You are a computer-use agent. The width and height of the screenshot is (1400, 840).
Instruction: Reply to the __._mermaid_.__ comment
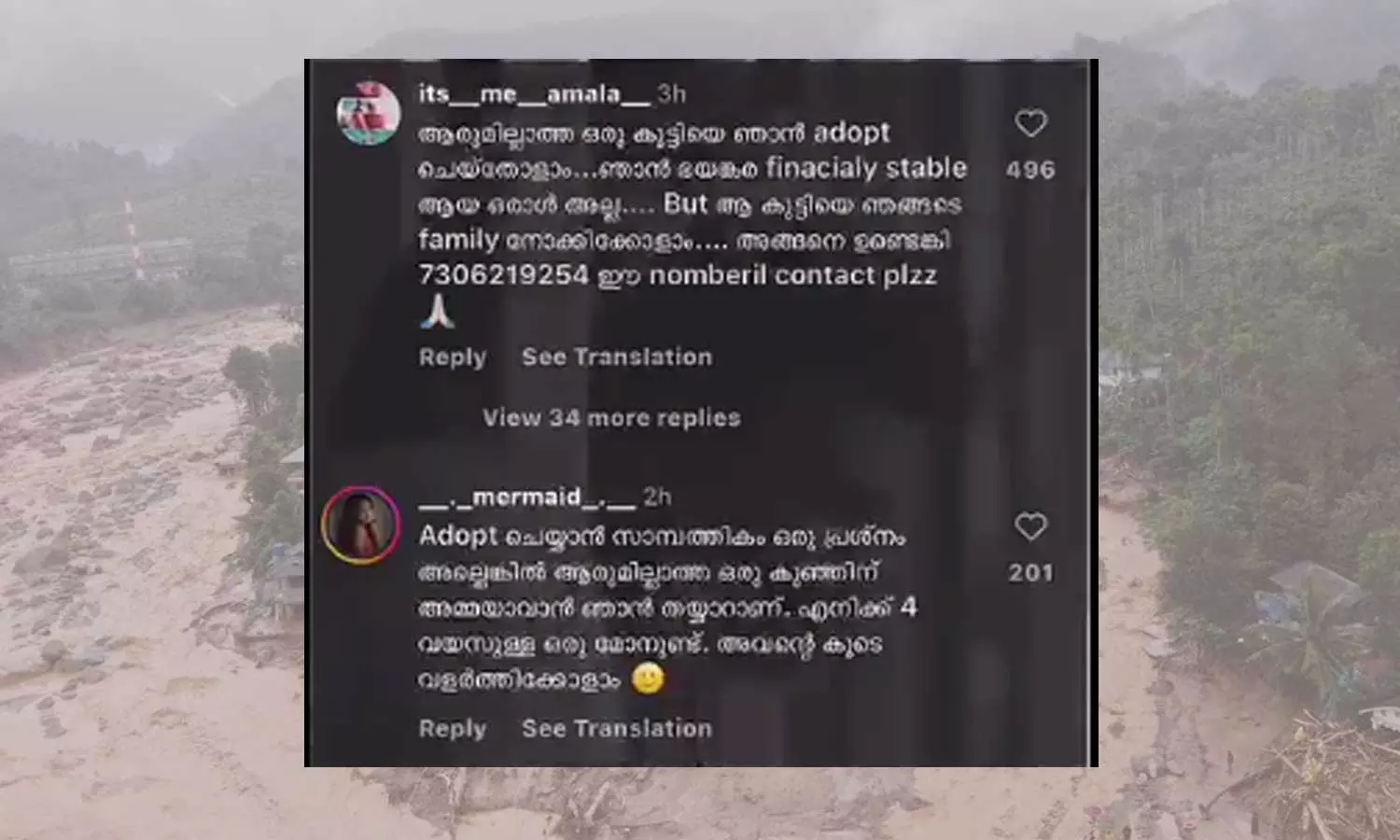pyautogui.click(x=453, y=729)
